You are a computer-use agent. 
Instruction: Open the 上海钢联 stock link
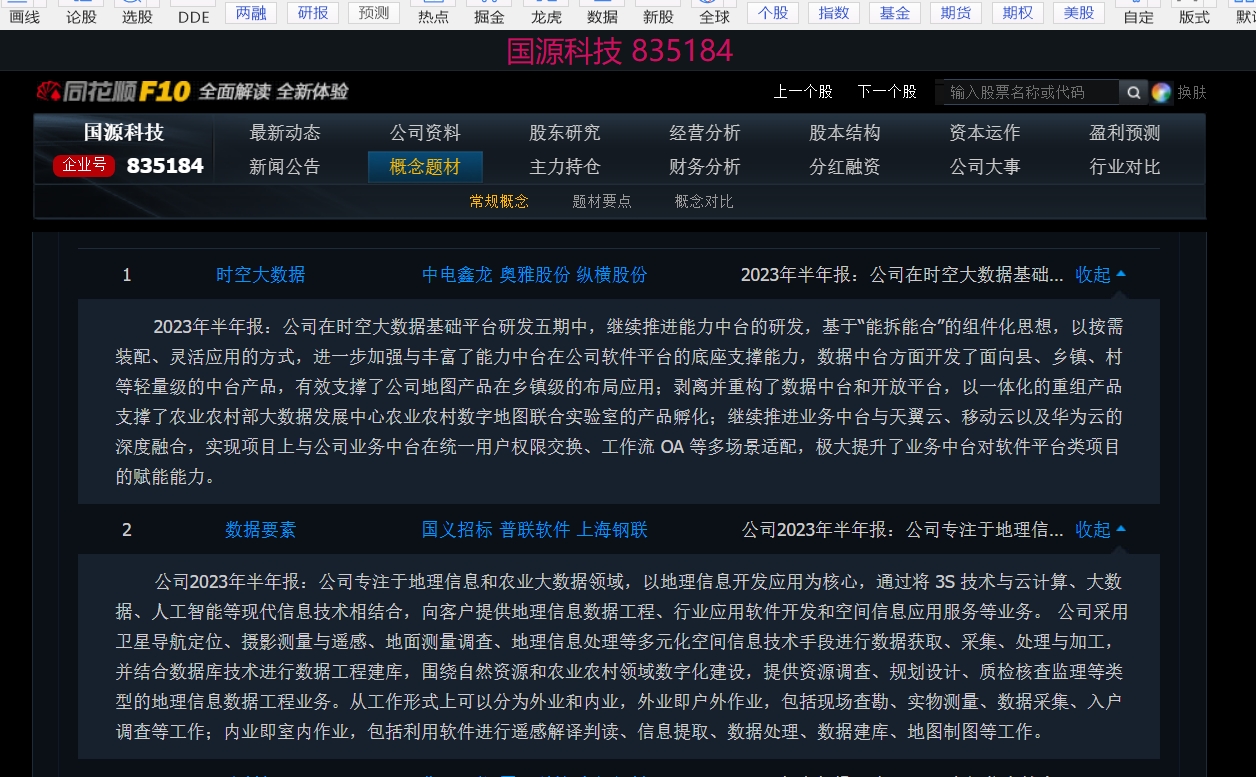(612, 530)
